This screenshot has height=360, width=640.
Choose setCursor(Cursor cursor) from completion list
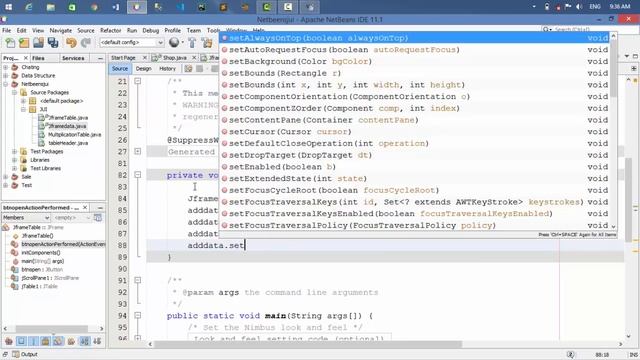pos(415,131)
